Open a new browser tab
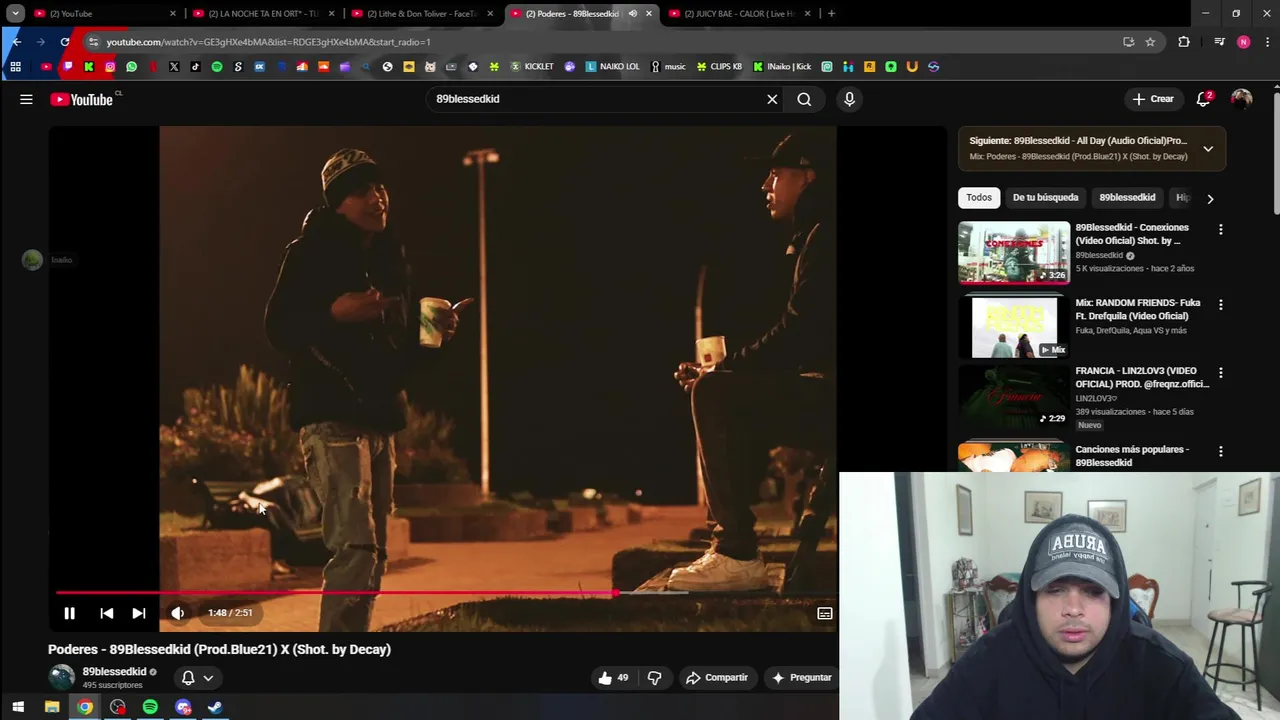1280x720 pixels. tap(831, 13)
